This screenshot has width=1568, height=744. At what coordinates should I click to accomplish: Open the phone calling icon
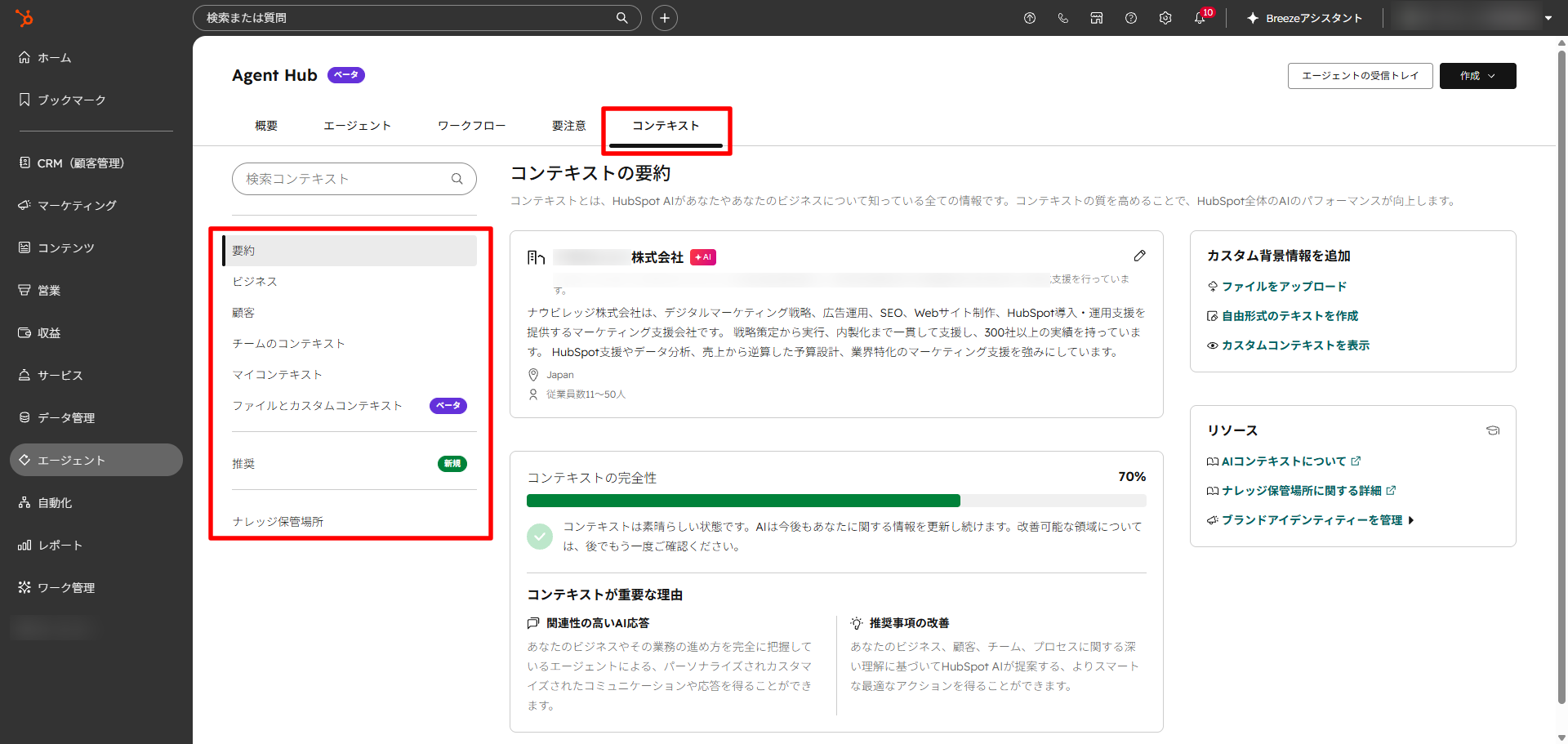1063,18
